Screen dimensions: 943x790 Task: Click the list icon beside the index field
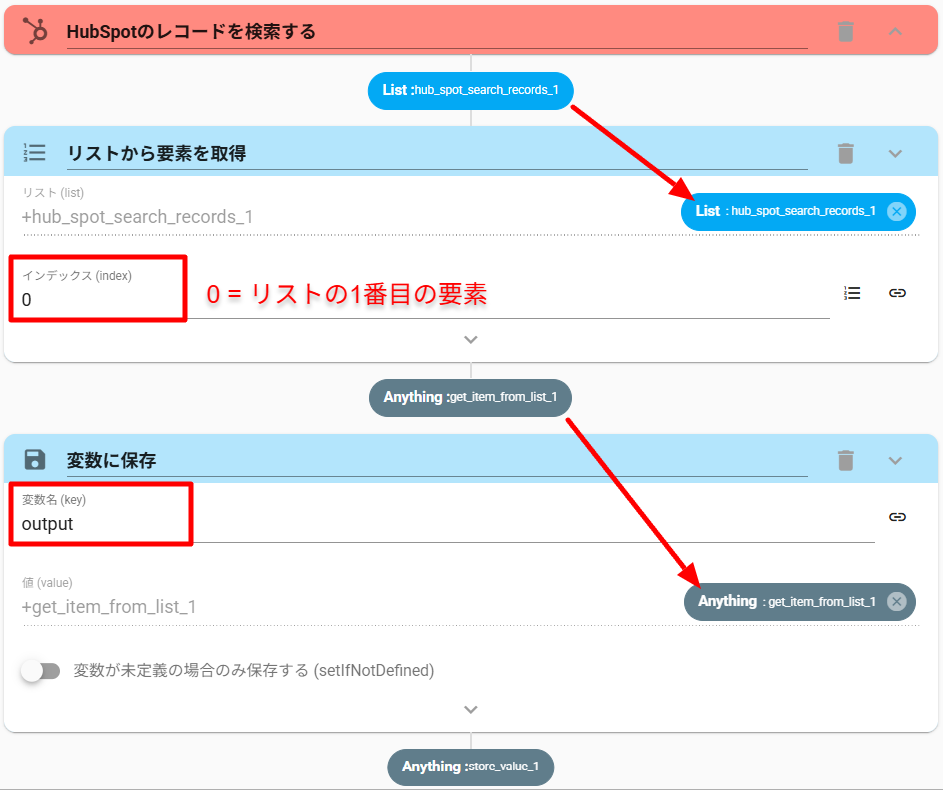(852, 293)
